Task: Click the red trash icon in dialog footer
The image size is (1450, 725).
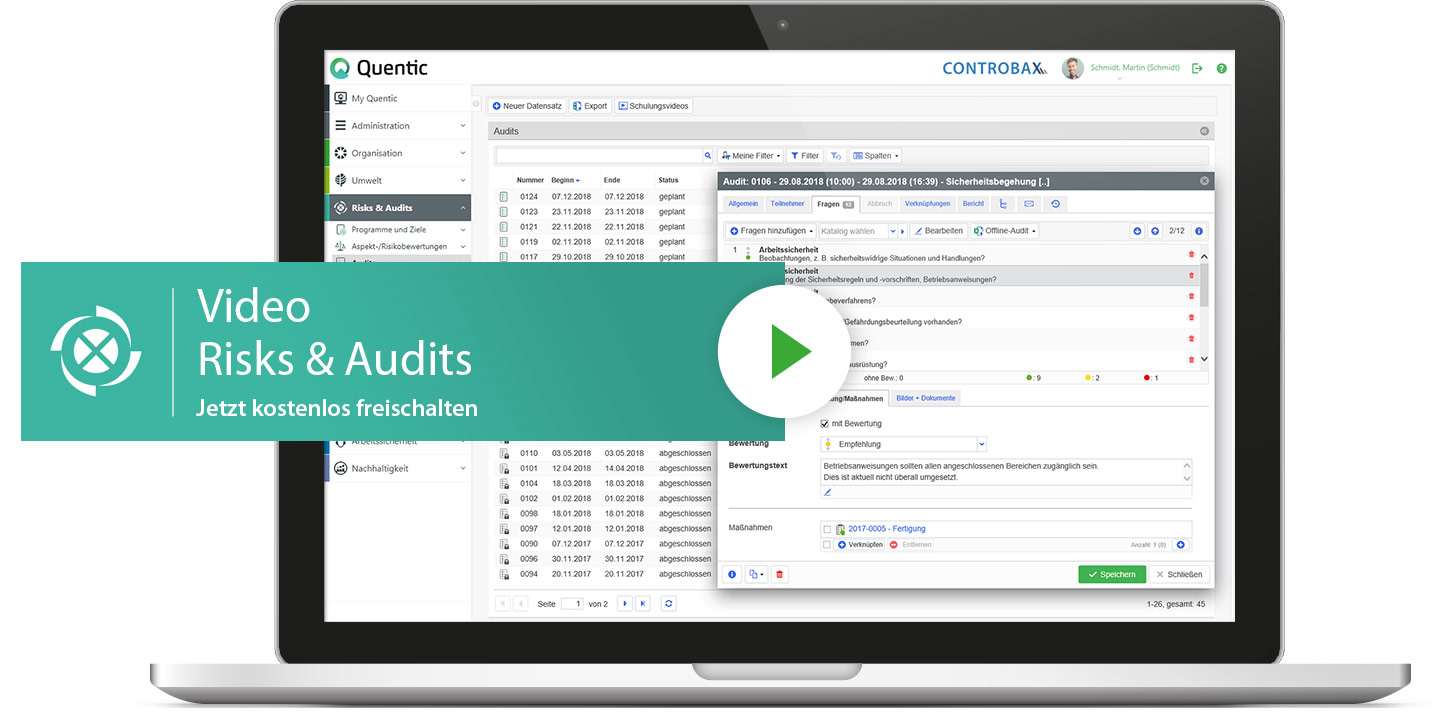Action: tap(780, 574)
